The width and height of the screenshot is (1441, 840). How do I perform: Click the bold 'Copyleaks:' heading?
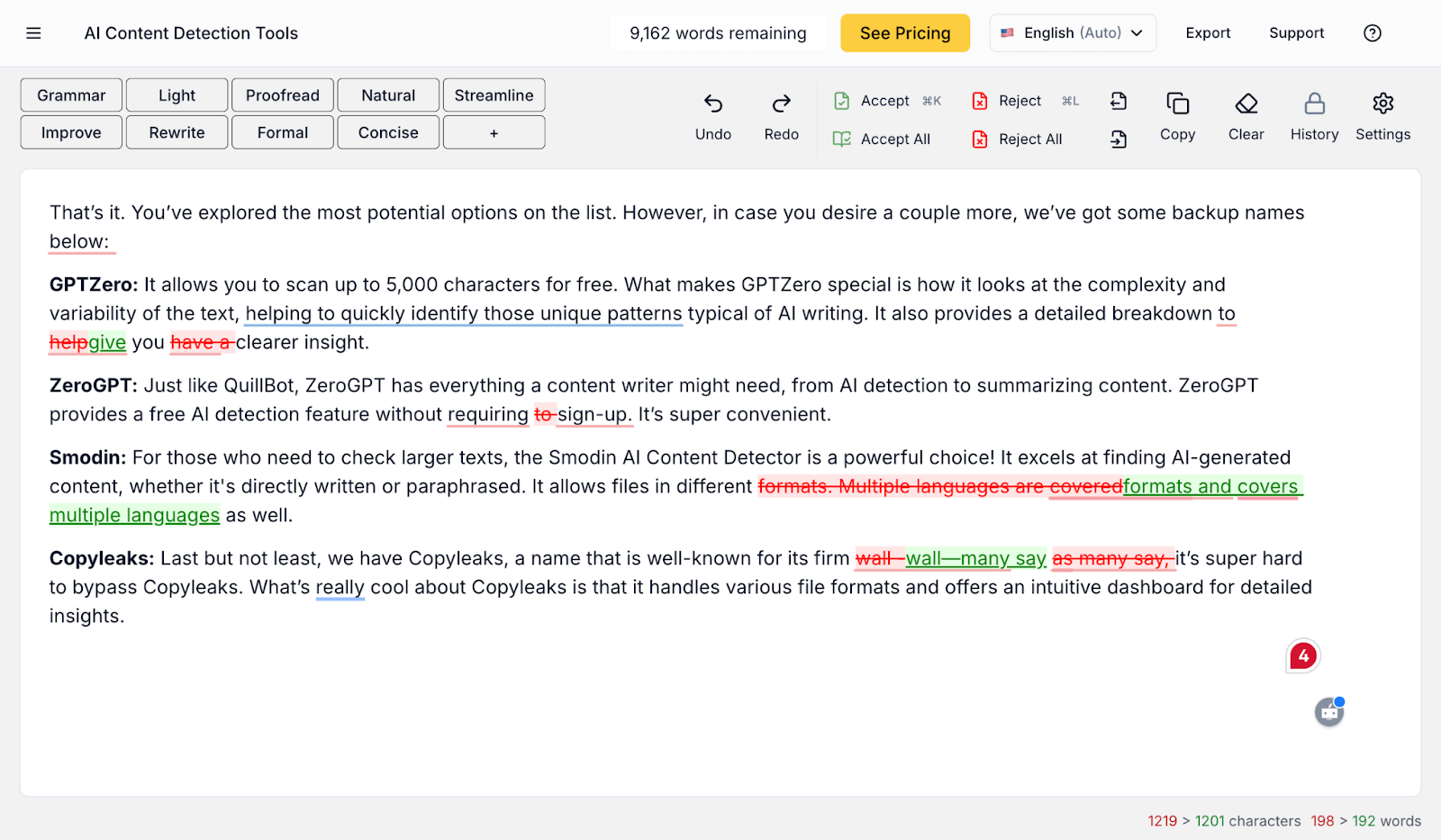coord(102,558)
